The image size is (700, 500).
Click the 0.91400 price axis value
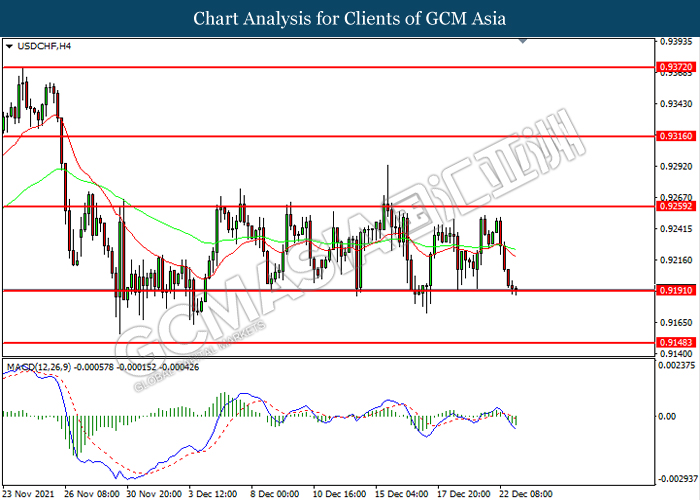[676, 354]
